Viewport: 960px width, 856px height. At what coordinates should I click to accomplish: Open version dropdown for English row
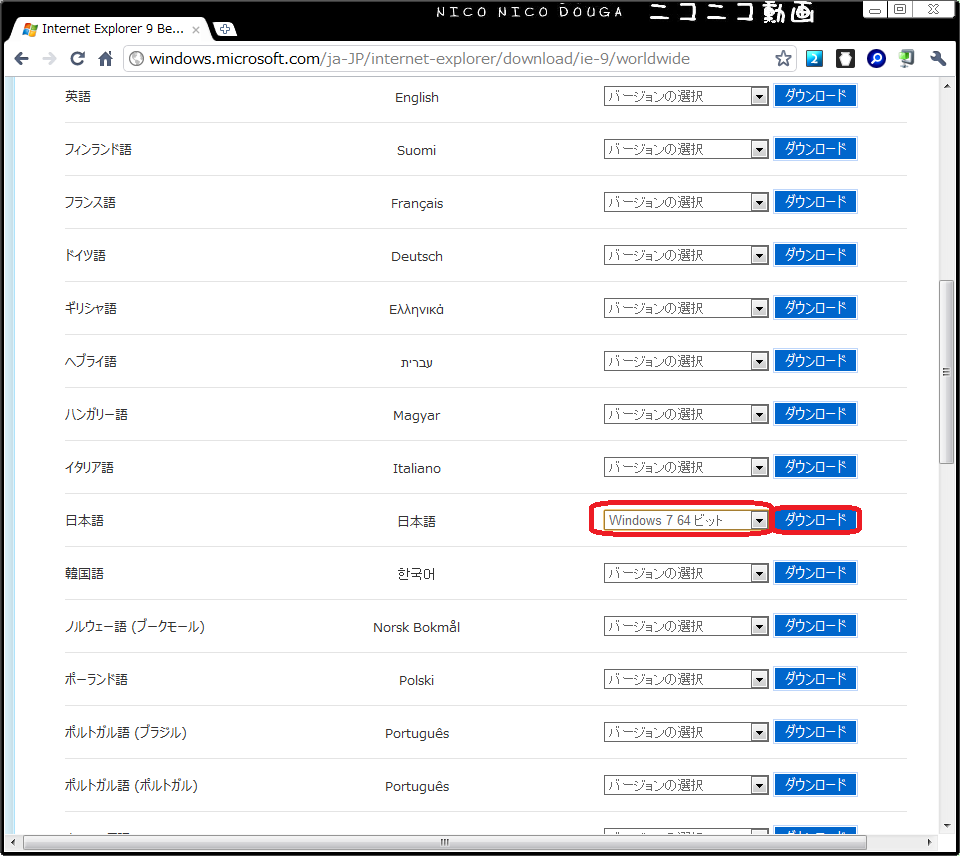(686, 96)
